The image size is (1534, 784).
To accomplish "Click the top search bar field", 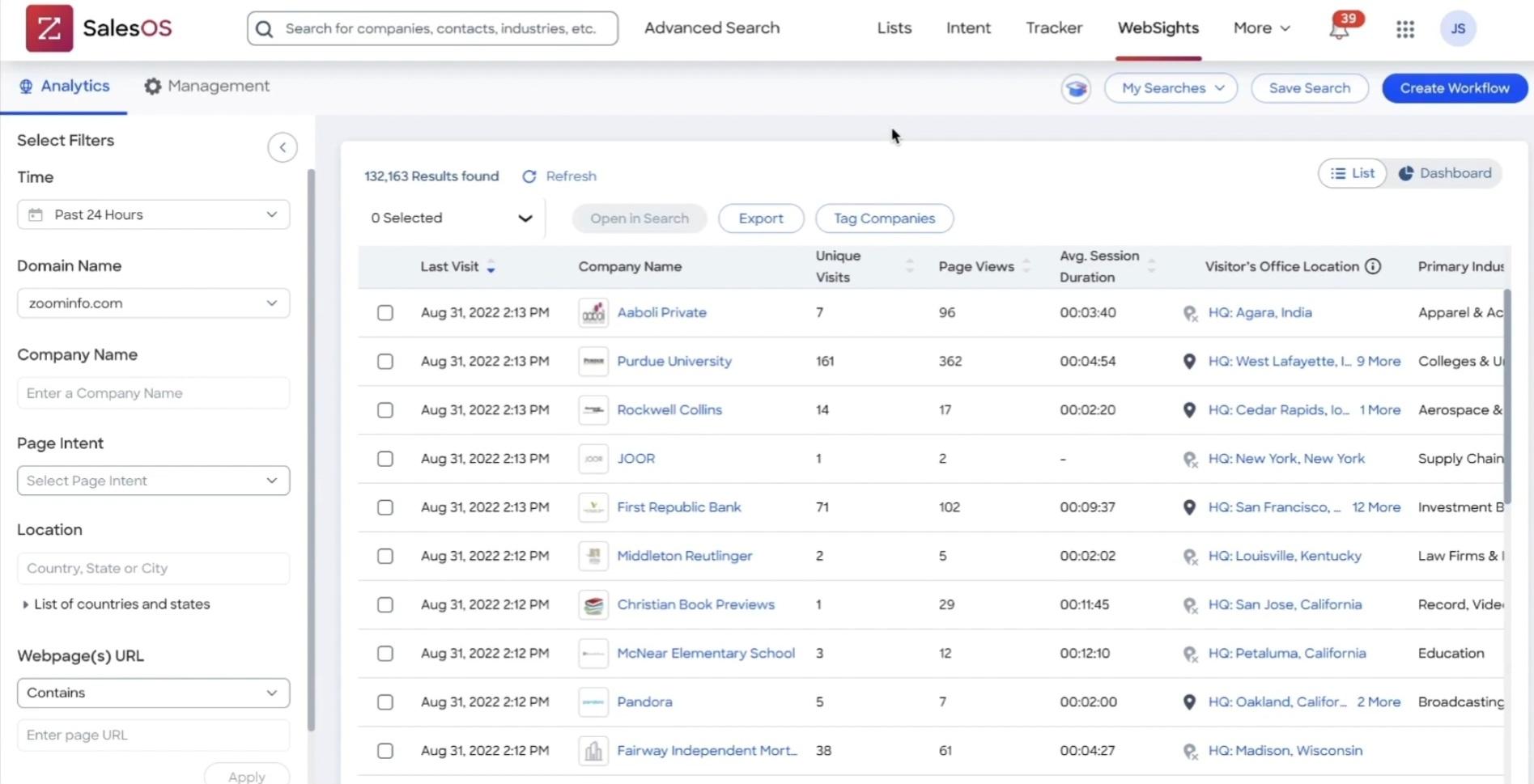I will pyautogui.click(x=433, y=28).
